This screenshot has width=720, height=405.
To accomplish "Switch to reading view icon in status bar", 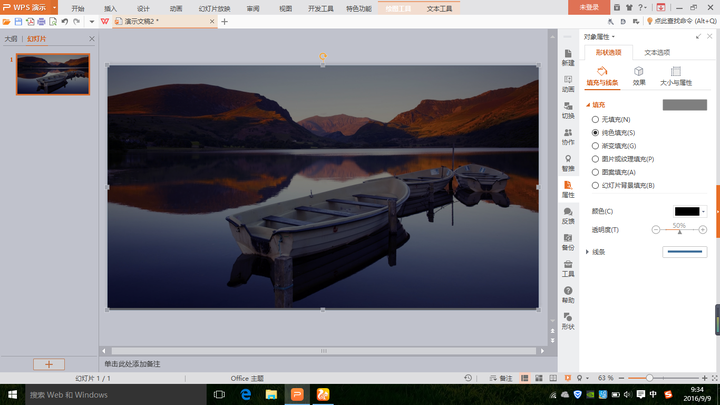I will tap(553, 378).
